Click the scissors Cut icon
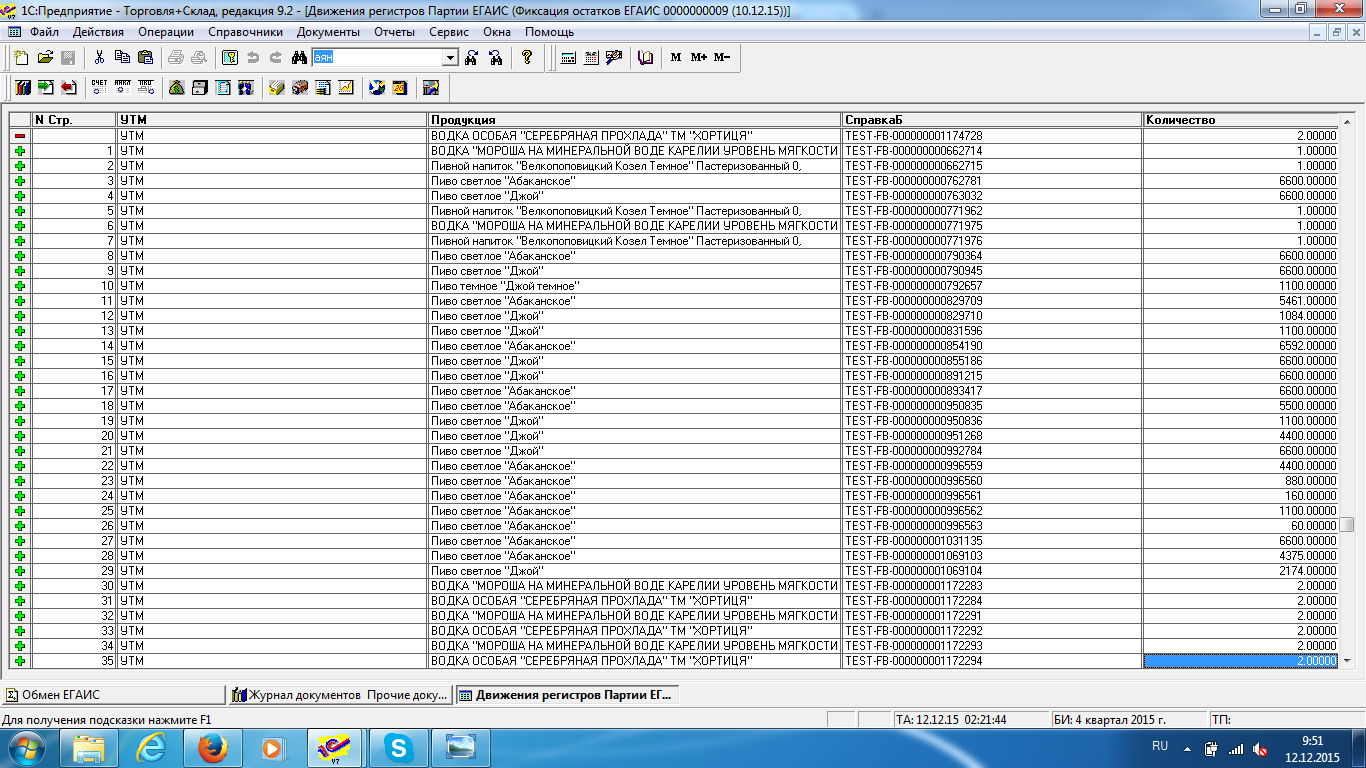This screenshot has width=1366, height=768. (x=99, y=58)
